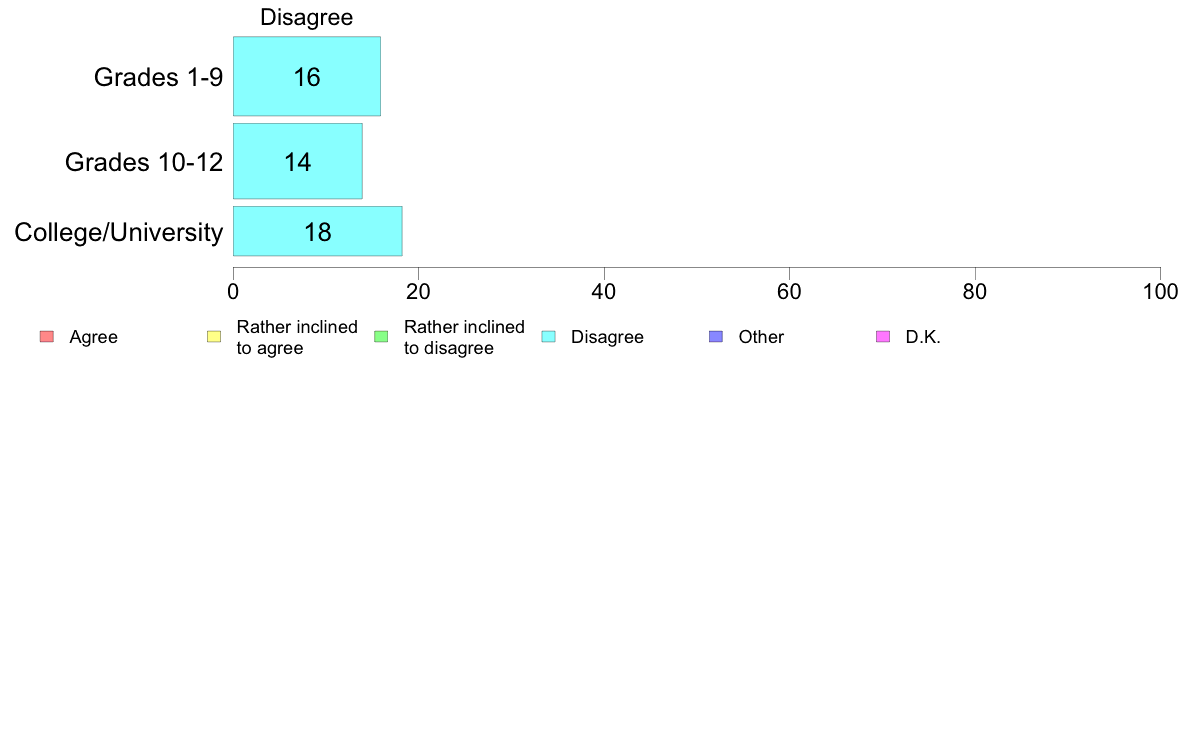Click the D.K. magenta legend swatch

tap(883, 337)
